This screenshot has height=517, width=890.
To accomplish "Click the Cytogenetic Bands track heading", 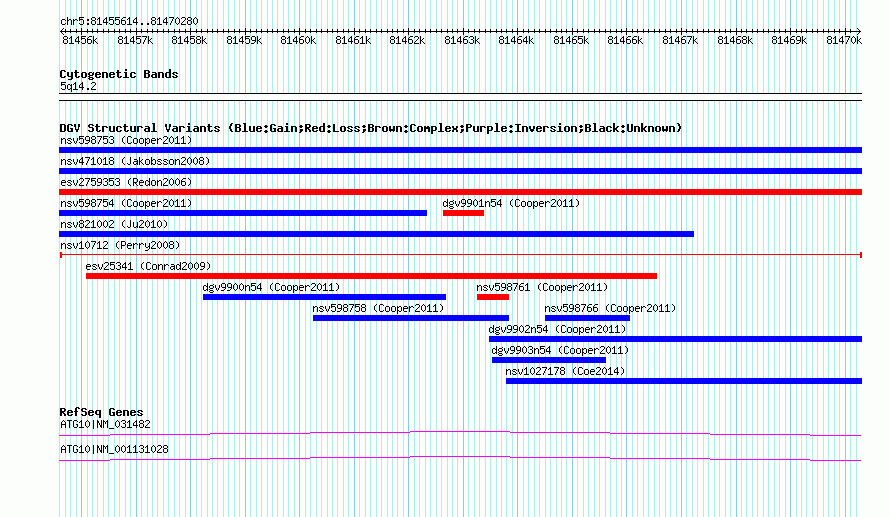I will (x=119, y=74).
